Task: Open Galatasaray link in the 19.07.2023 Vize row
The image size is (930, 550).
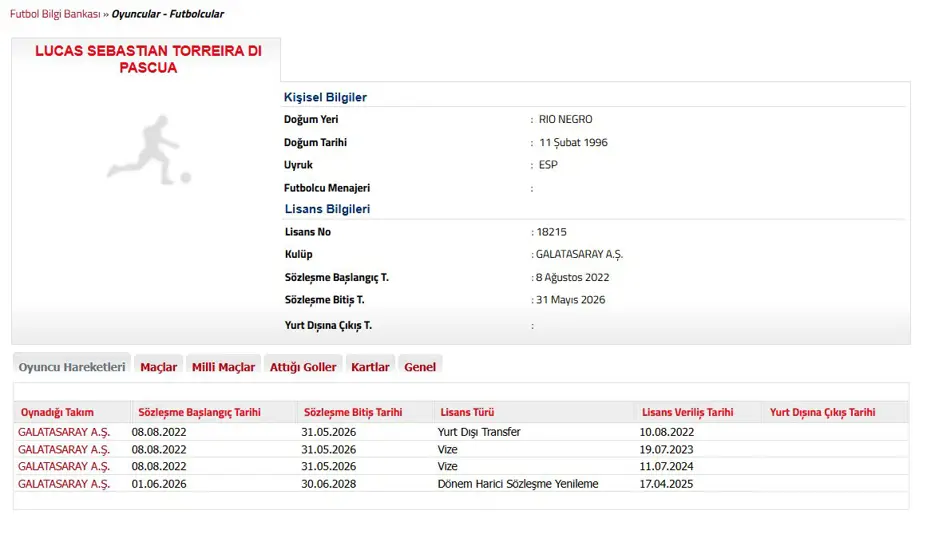Action: coord(64,449)
